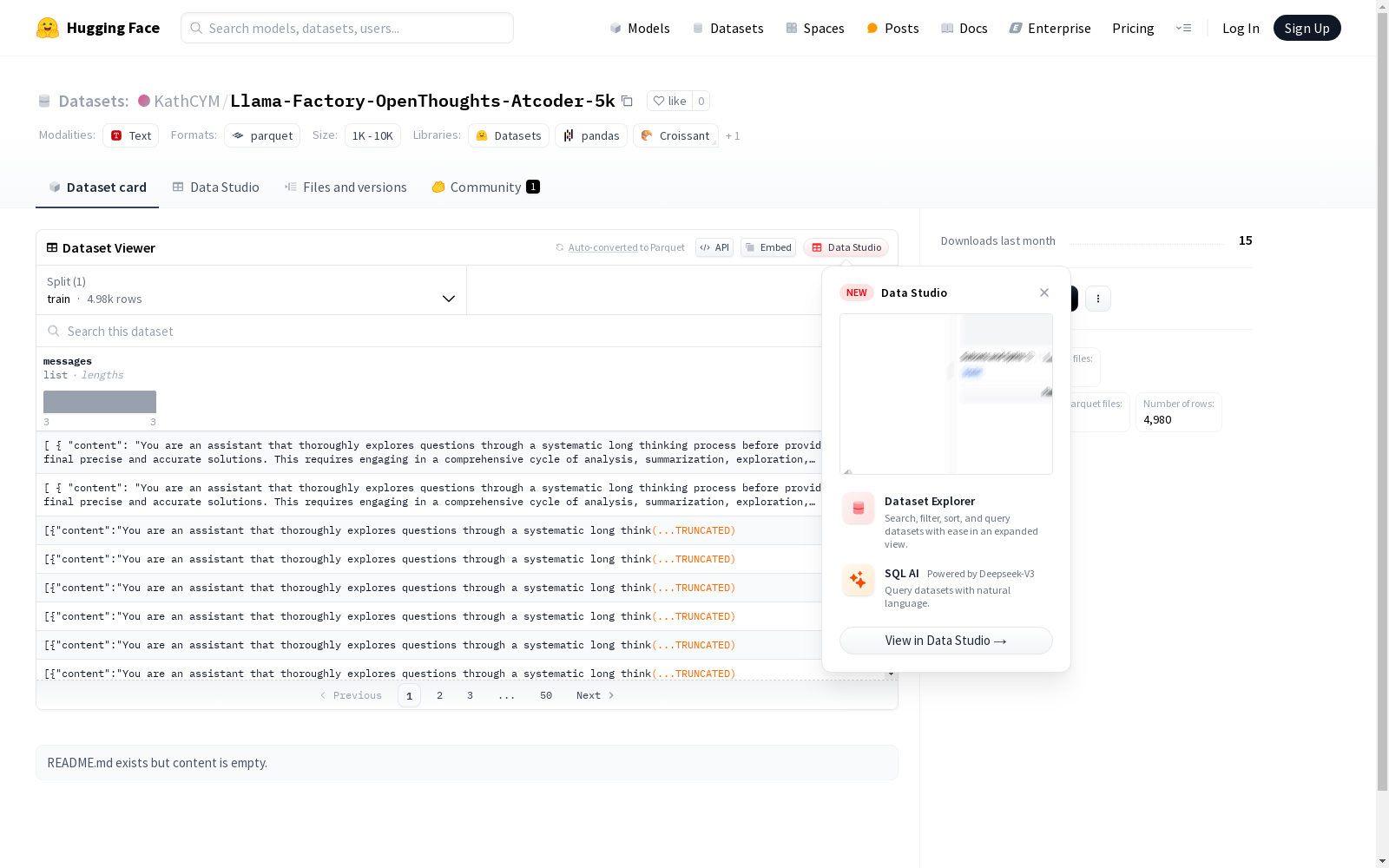The image size is (1389, 868).
Task: Open Docs from the top navigation
Action: click(964, 28)
